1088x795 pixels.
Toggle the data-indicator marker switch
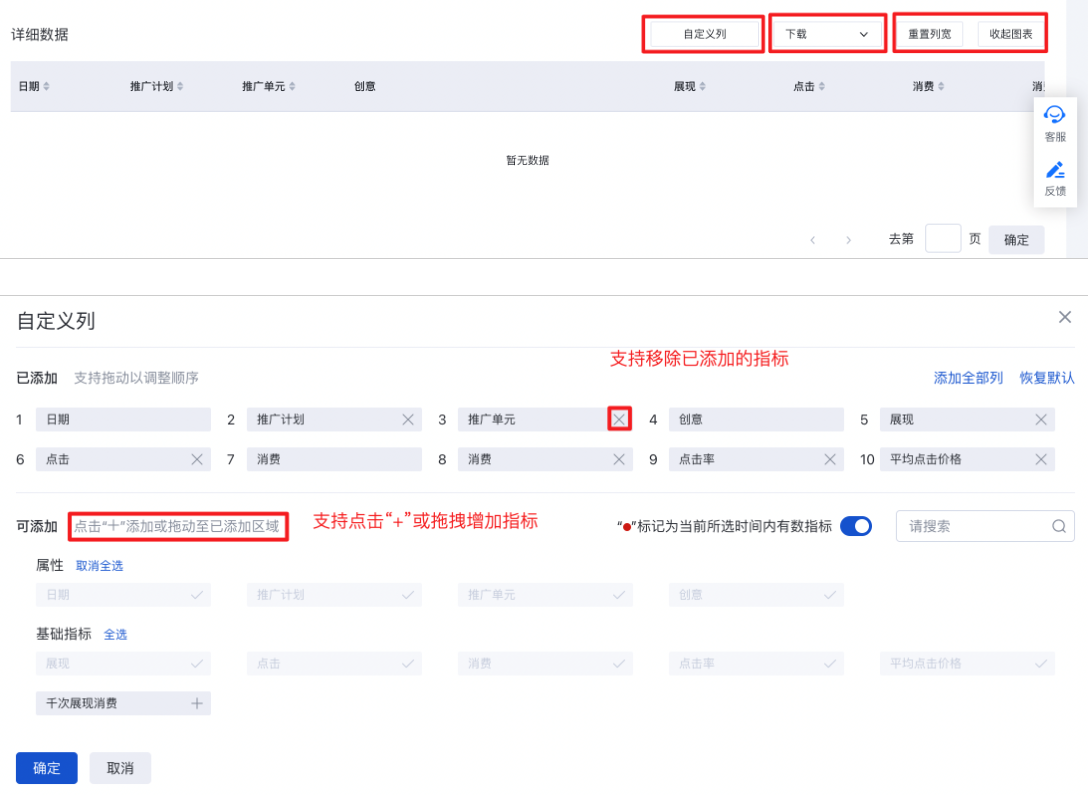(856, 526)
